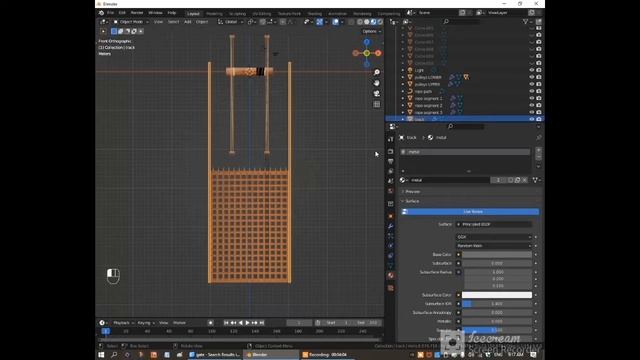Switch orthographic/perspective grid icon in viewport
Viewport: 640px width, 360px height.
pos(377,104)
